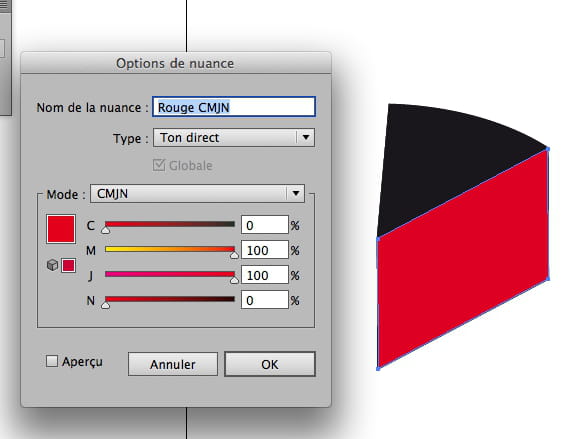The image size is (581, 439).
Task: Click the Nom de la nuance text field
Action: click(234, 107)
